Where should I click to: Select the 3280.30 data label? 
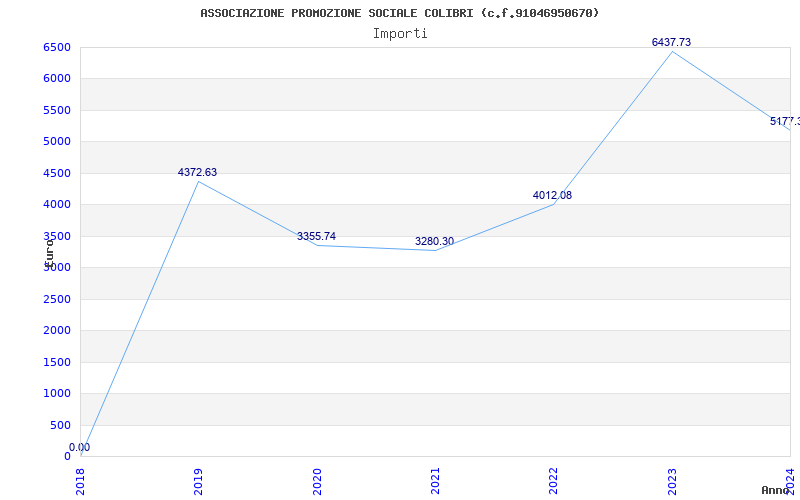click(x=434, y=241)
